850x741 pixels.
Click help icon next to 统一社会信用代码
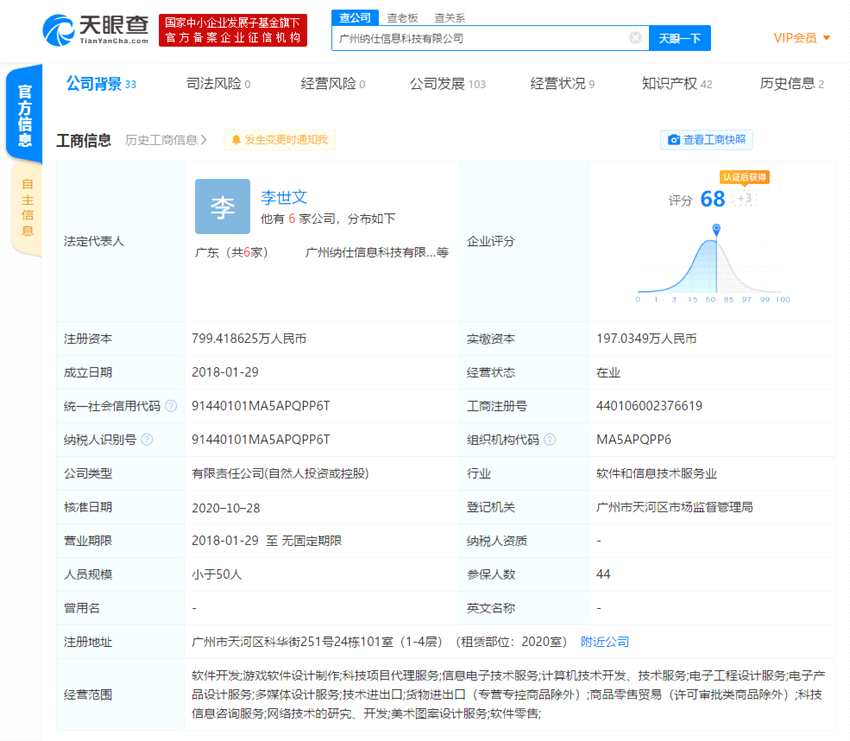[171, 405]
